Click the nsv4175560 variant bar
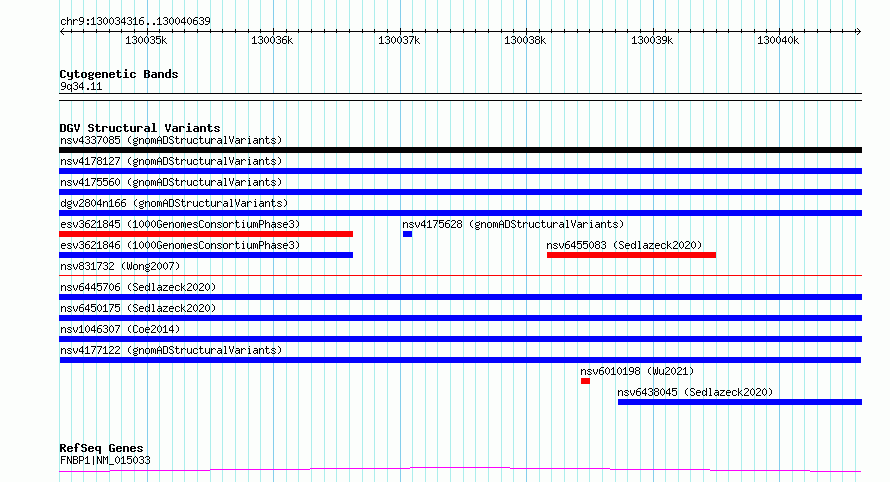 tap(460, 192)
